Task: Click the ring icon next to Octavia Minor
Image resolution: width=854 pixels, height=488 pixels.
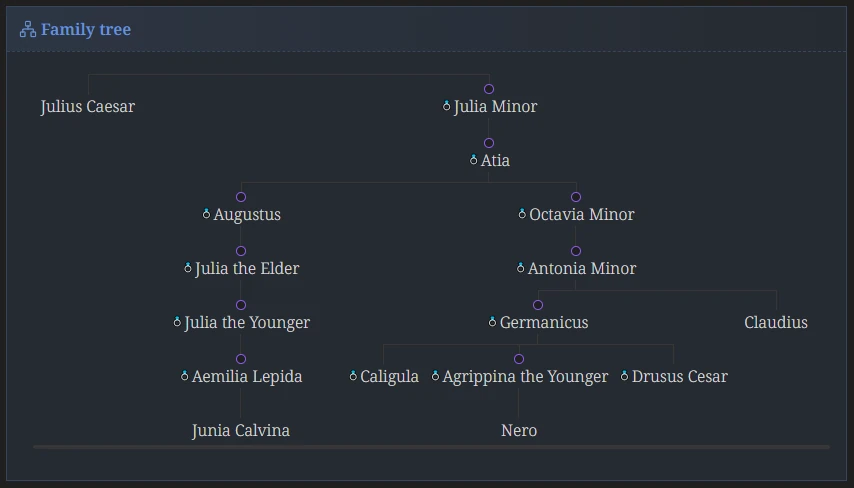Action: (x=522, y=214)
